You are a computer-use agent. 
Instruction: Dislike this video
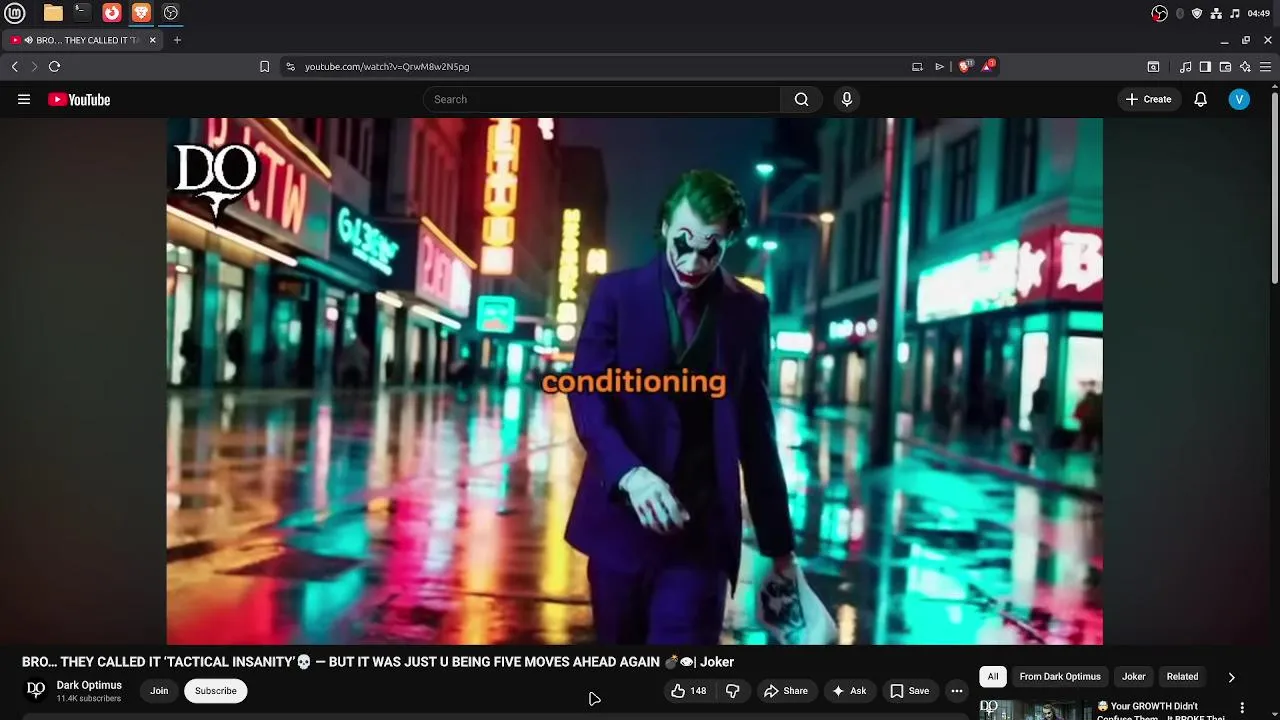pos(733,691)
